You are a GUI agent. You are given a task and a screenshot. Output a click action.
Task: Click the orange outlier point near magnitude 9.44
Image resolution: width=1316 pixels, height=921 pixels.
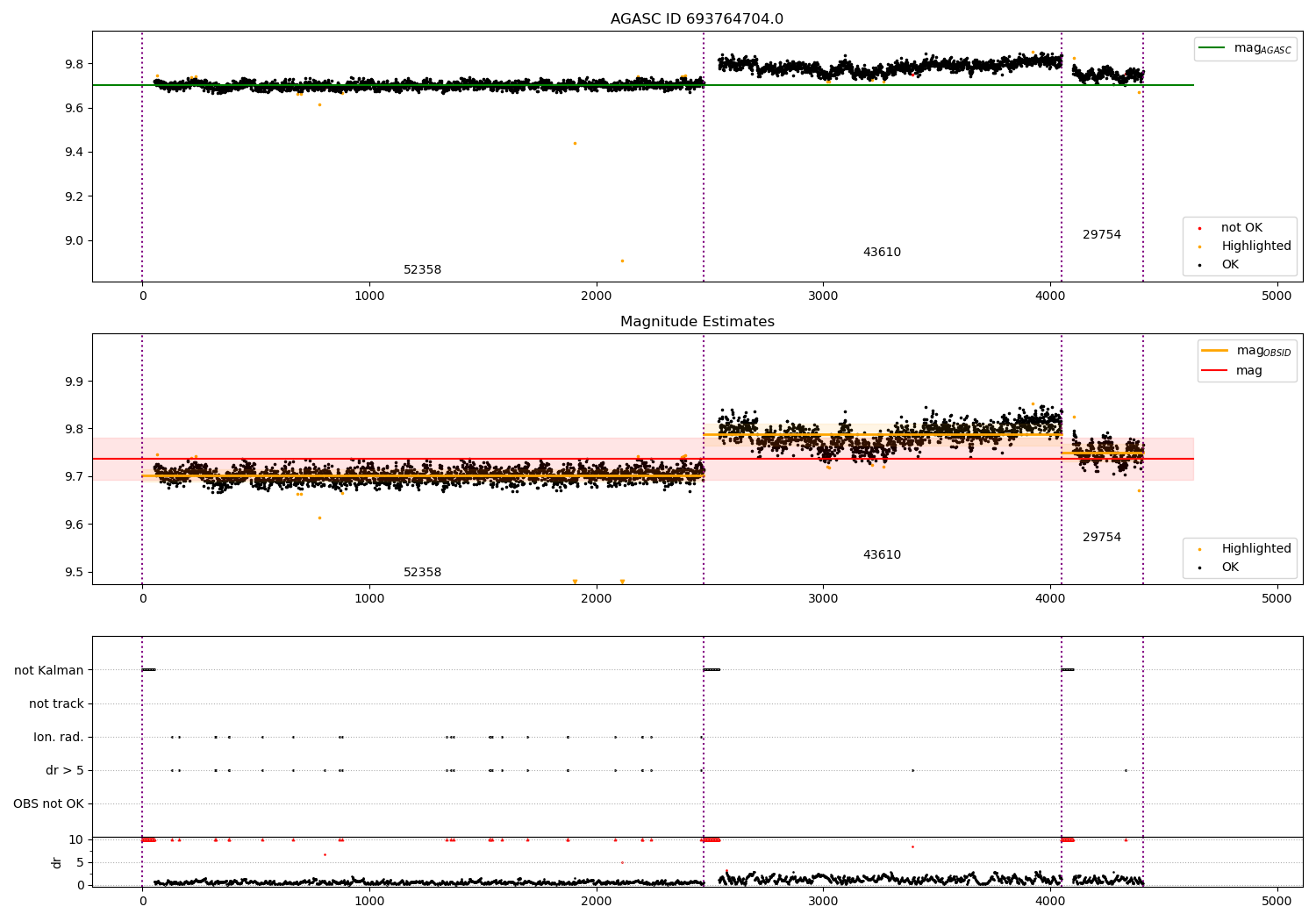tap(575, 143)
